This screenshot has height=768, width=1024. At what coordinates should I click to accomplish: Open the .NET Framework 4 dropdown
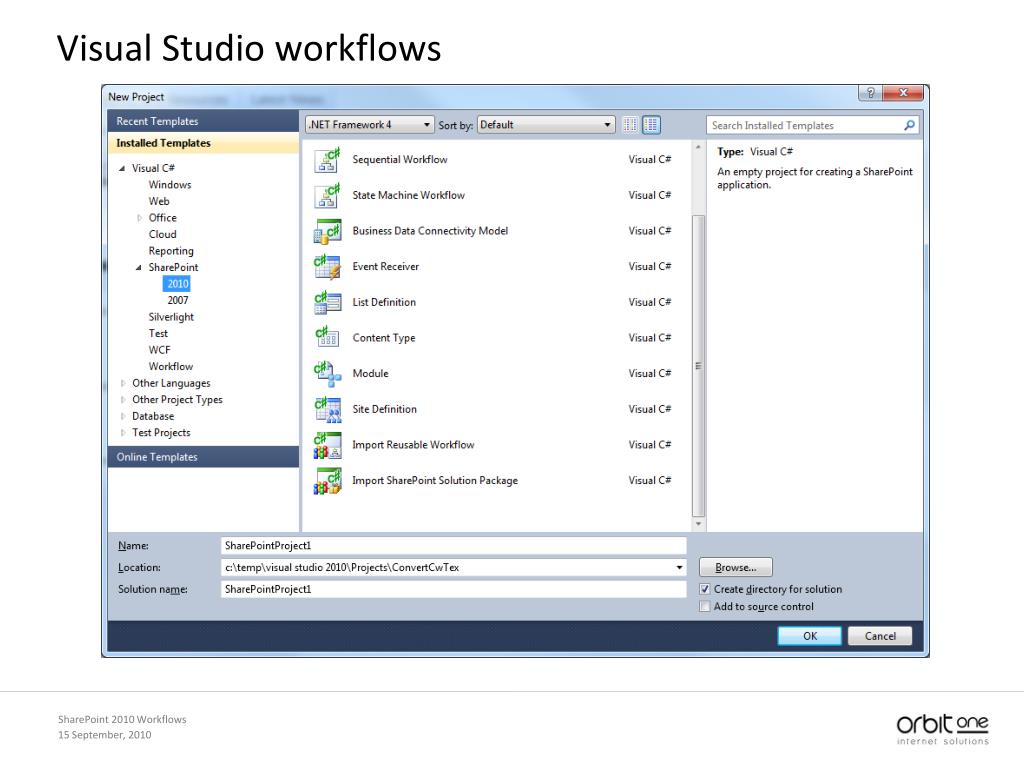click(x=370, y=125)
